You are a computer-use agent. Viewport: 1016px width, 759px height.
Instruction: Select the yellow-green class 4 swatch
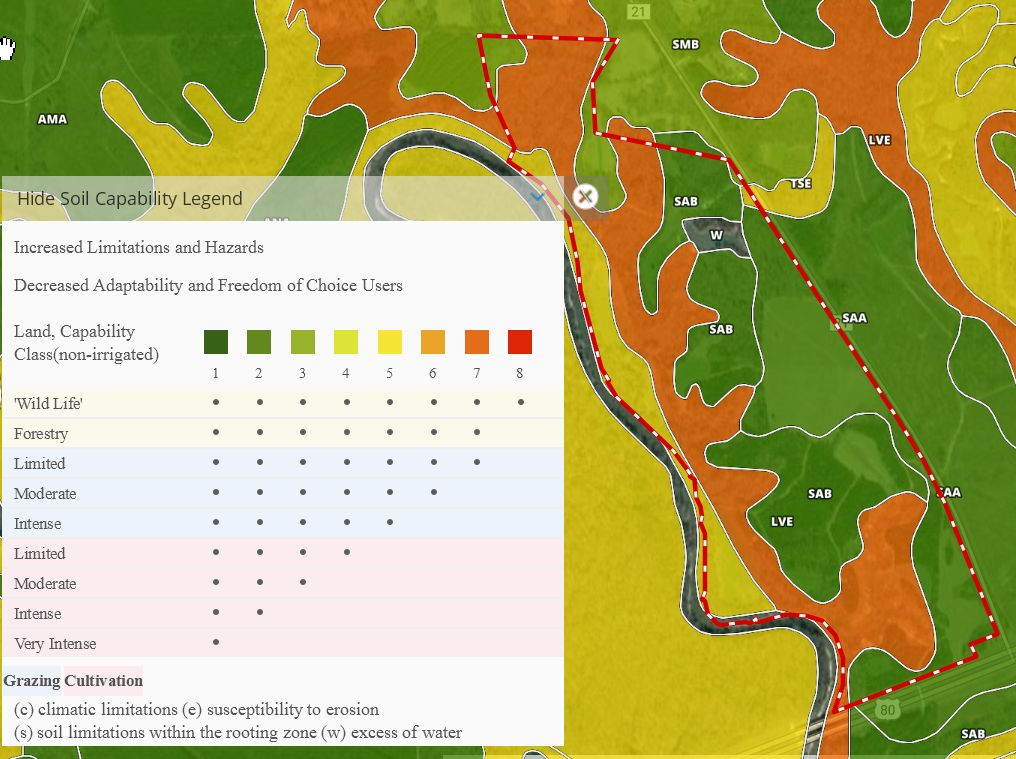tap(346, 342)
